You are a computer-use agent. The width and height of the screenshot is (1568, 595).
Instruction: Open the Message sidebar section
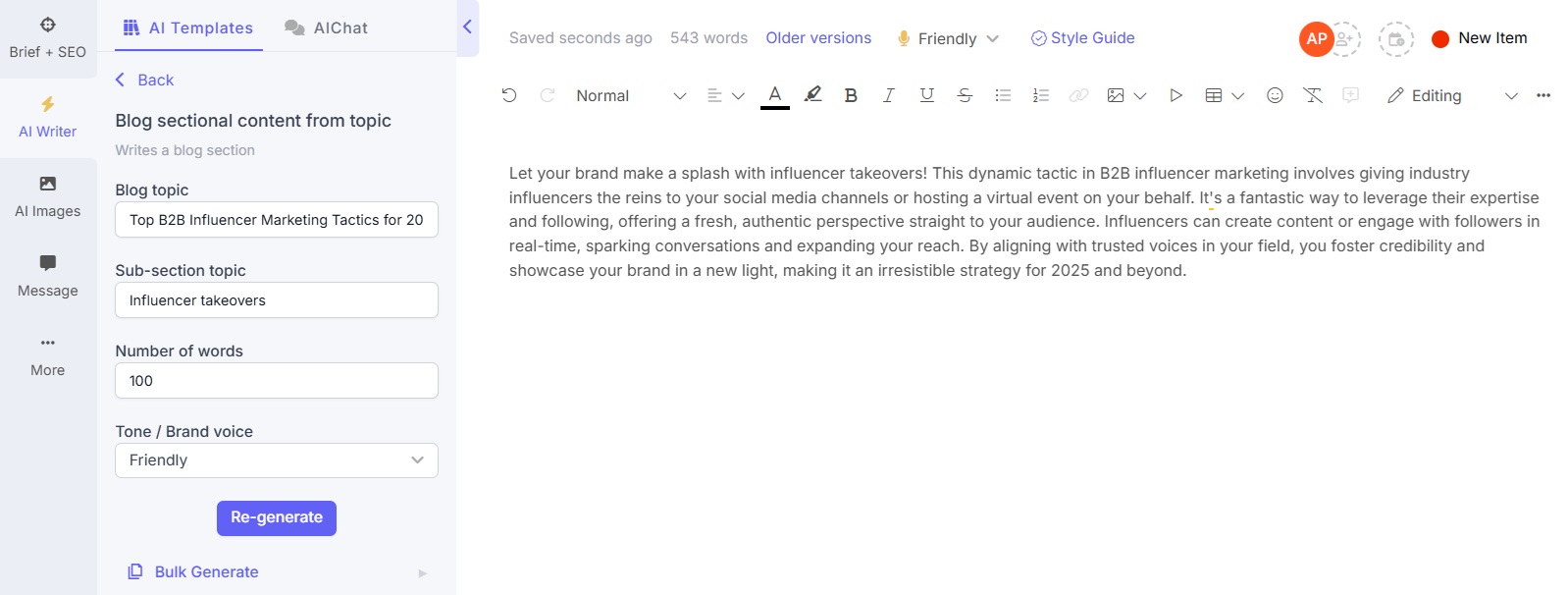tap(48, 277)
